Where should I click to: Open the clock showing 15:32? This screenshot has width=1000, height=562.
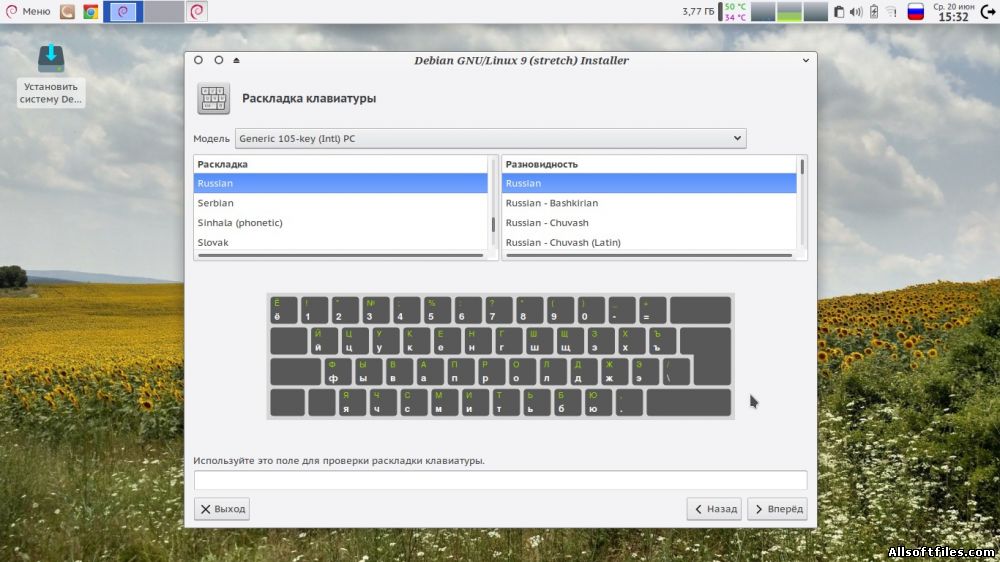953,11
